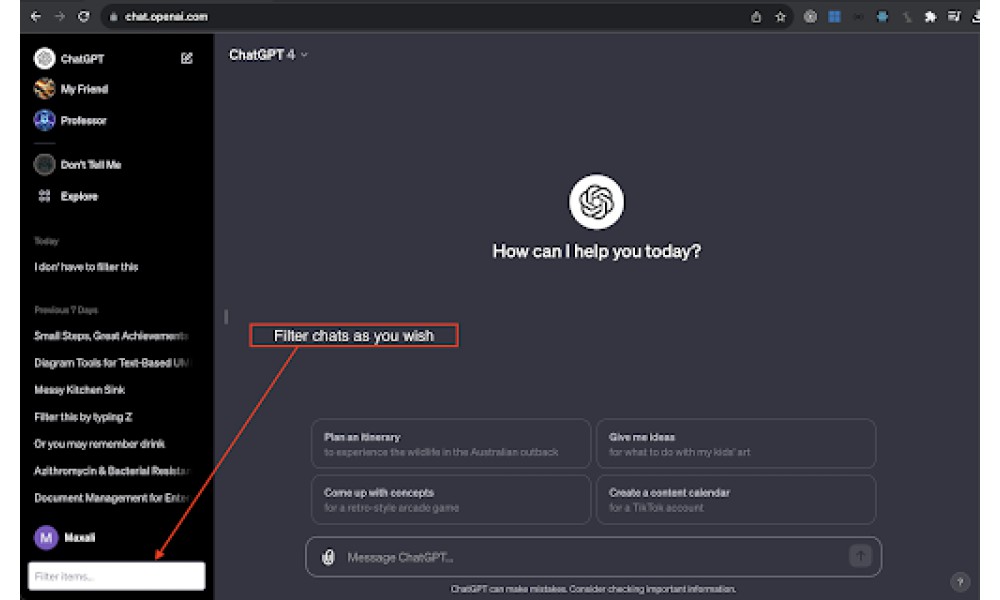
Task: Start a new chat with the edit icon
Action: (187, 59)
